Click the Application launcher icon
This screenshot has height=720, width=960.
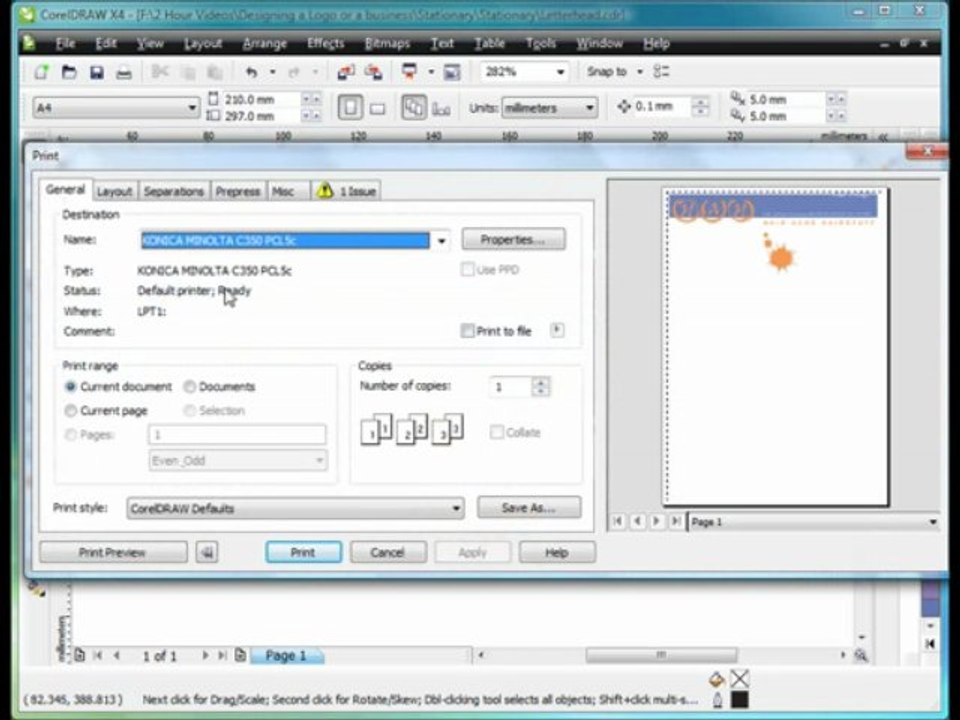410,72
